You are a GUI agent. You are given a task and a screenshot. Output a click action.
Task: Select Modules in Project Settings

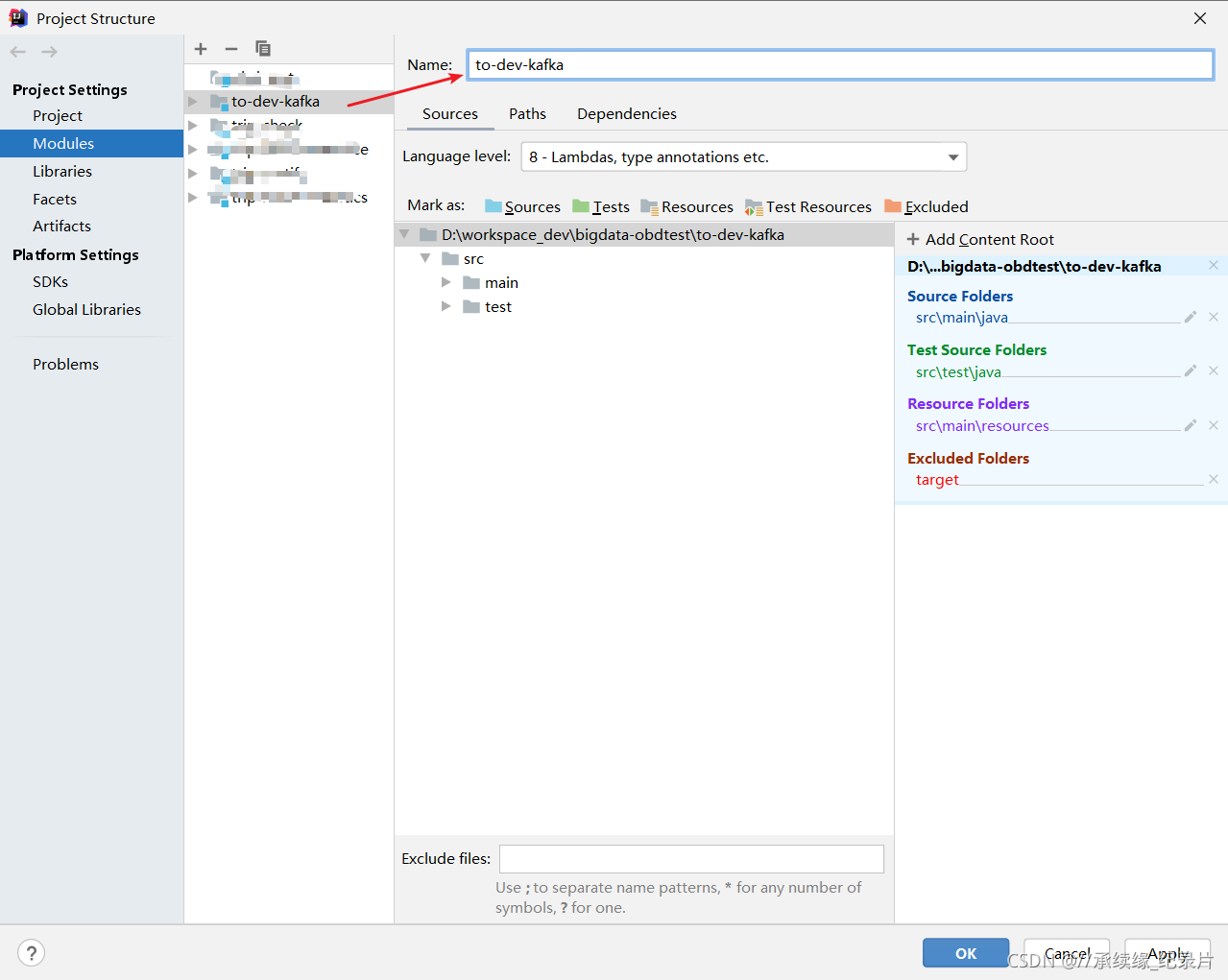pyautogui.click(x=63, y=143)
